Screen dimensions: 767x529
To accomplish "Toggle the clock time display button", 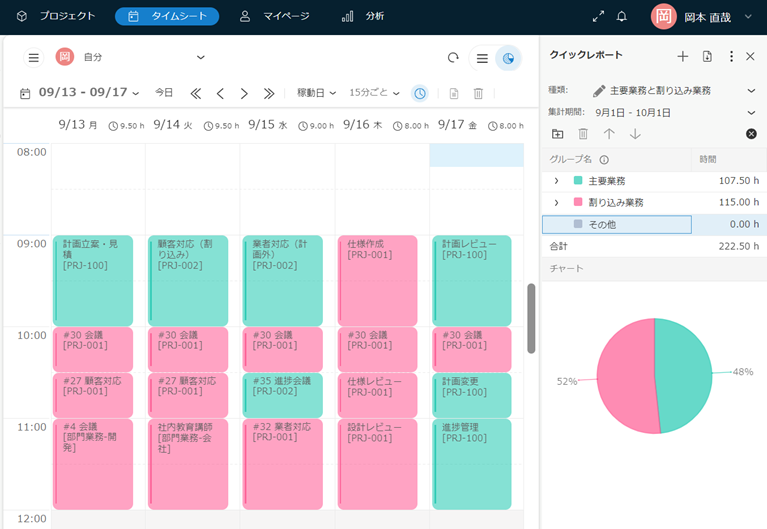I will [420, 93].
